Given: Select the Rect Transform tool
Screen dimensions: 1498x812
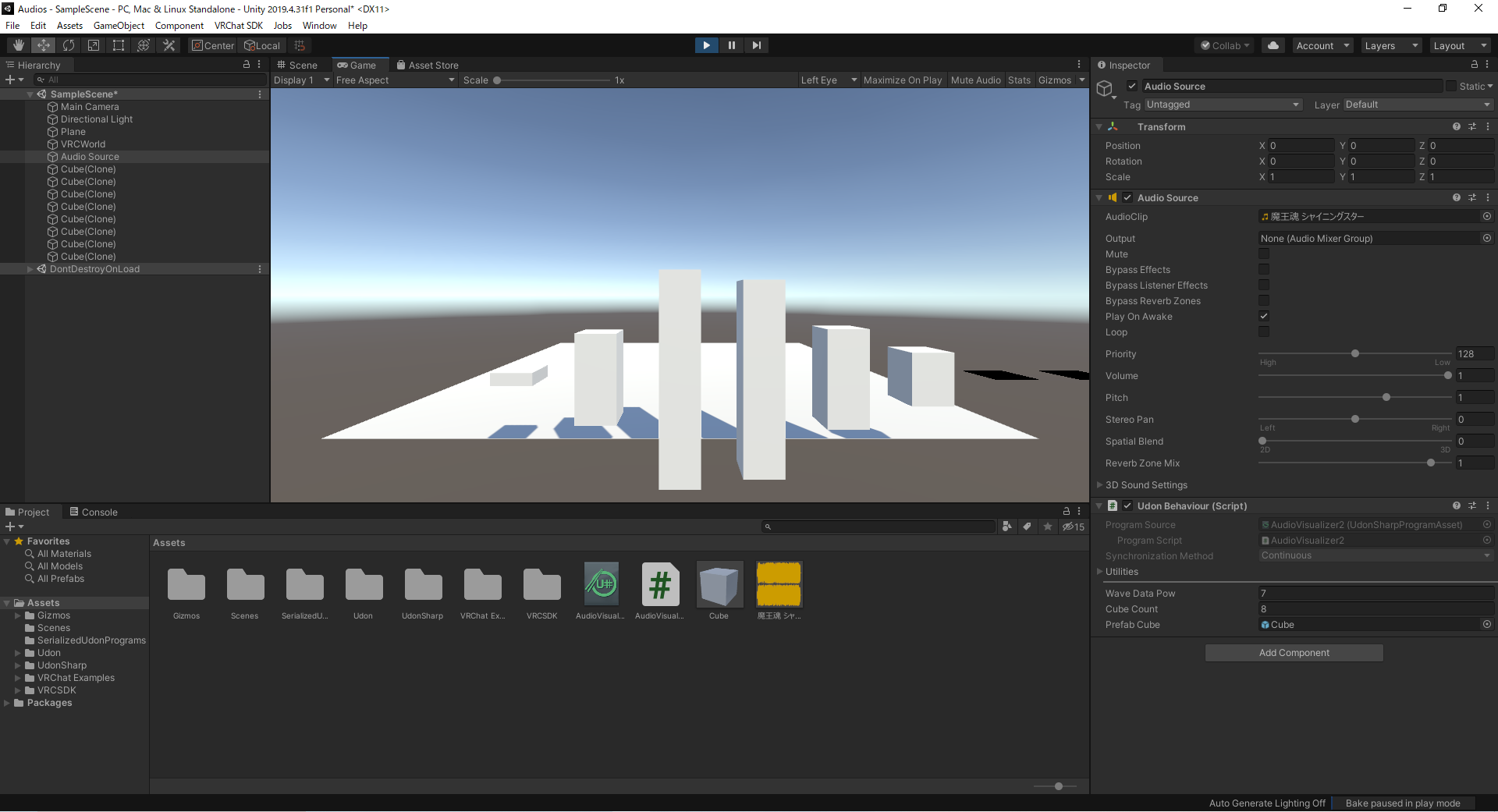Looking at the screenshot, I should [x=119, y=45].
